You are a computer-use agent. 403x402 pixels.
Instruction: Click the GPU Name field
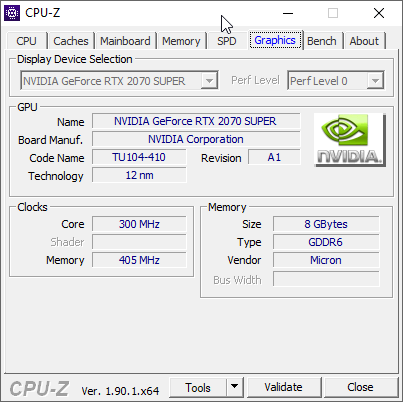click(x=196, y=121)
